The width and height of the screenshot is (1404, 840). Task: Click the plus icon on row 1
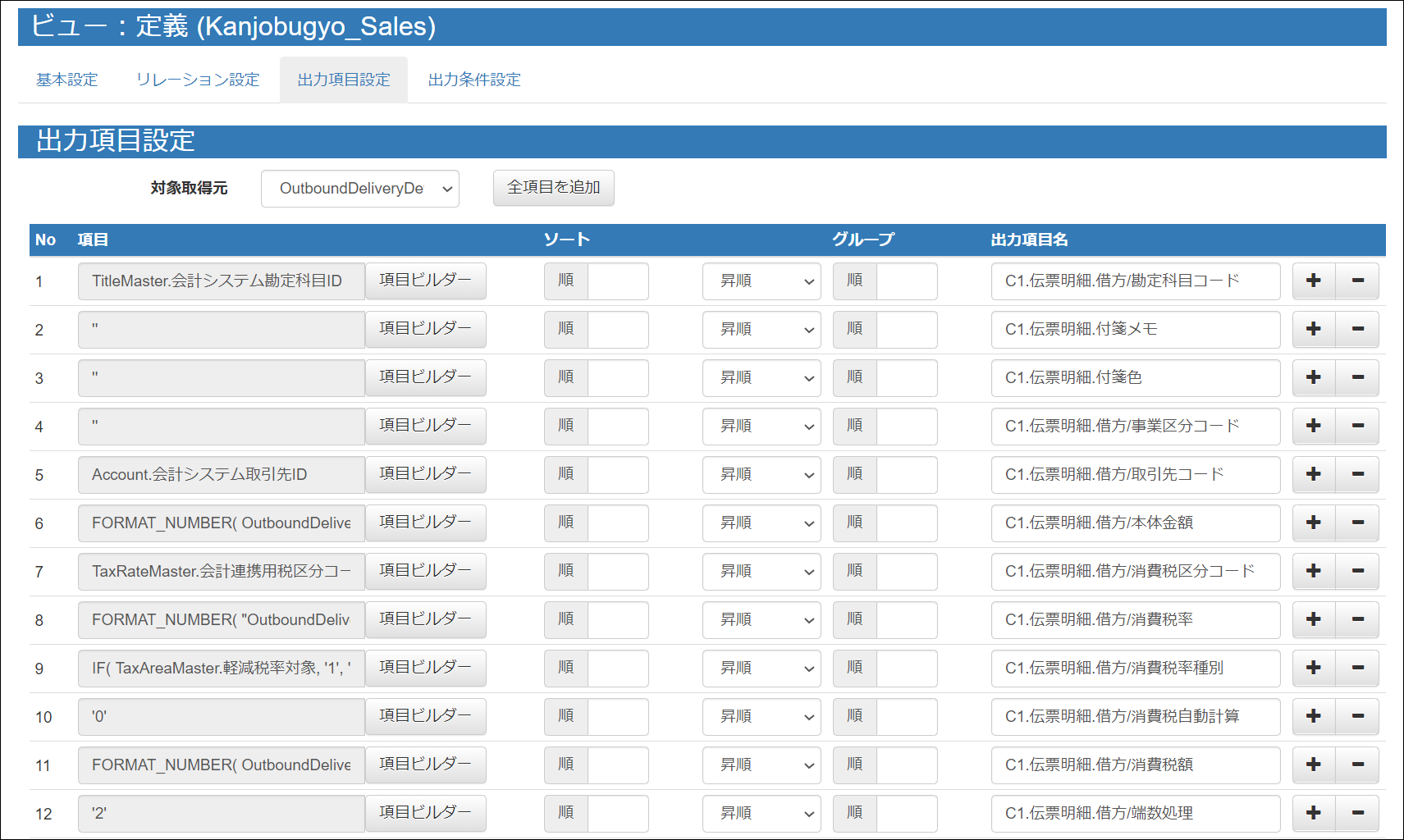1313,281
